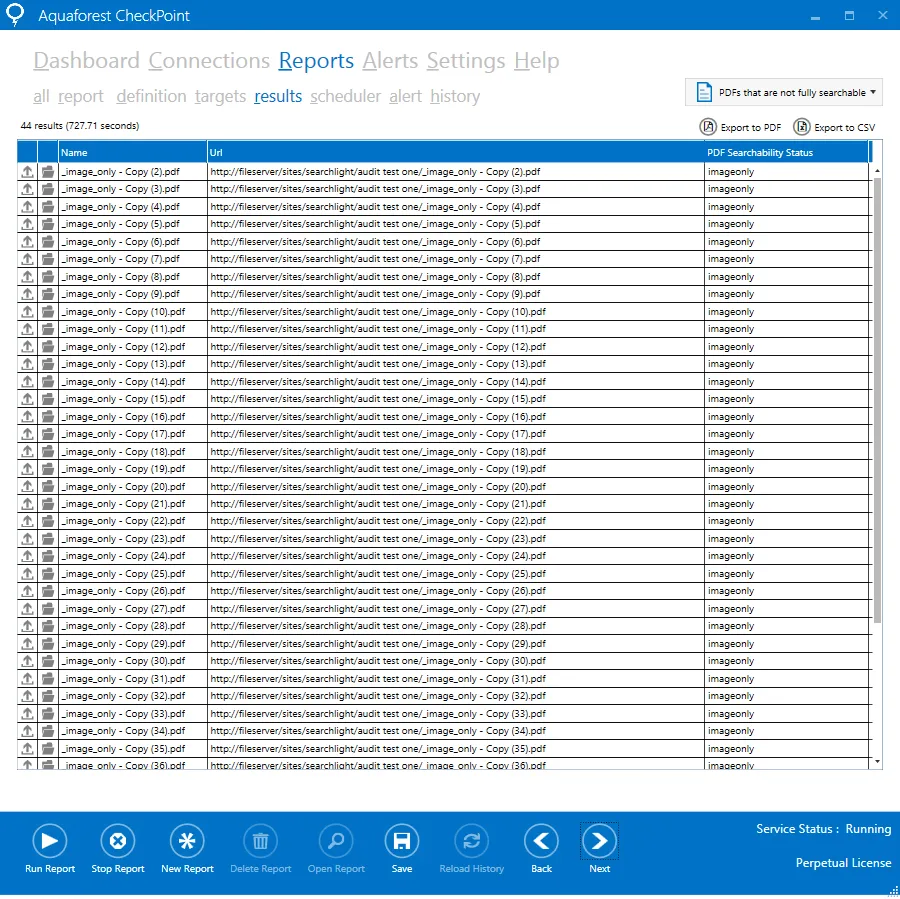Viewport: 900px width, 899px height.
Task: Open the 'definition' sub-tab
Action: coord(152,96)
